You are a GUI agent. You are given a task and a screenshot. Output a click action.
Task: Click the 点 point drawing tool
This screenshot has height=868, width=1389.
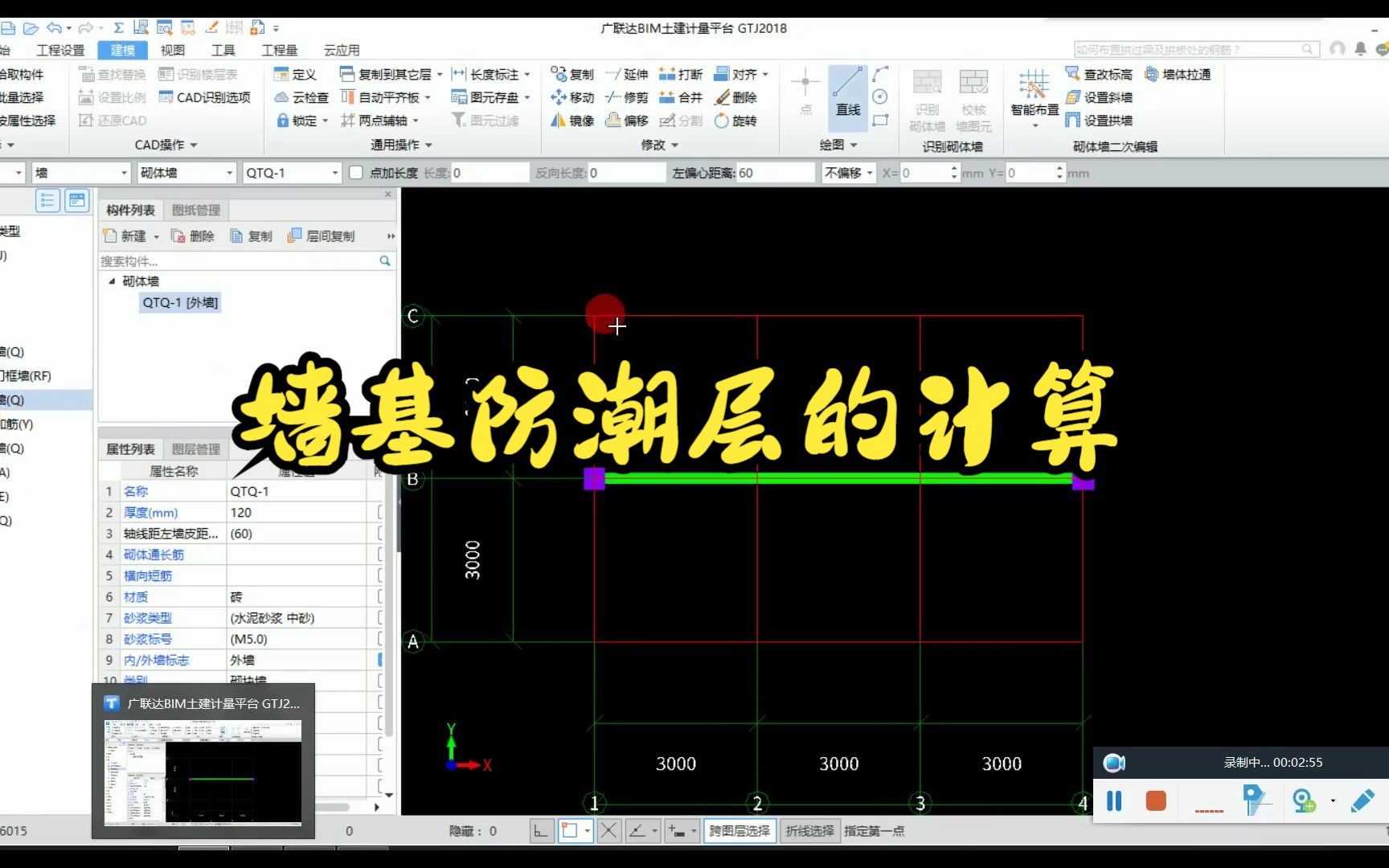(x=805, y=94)
